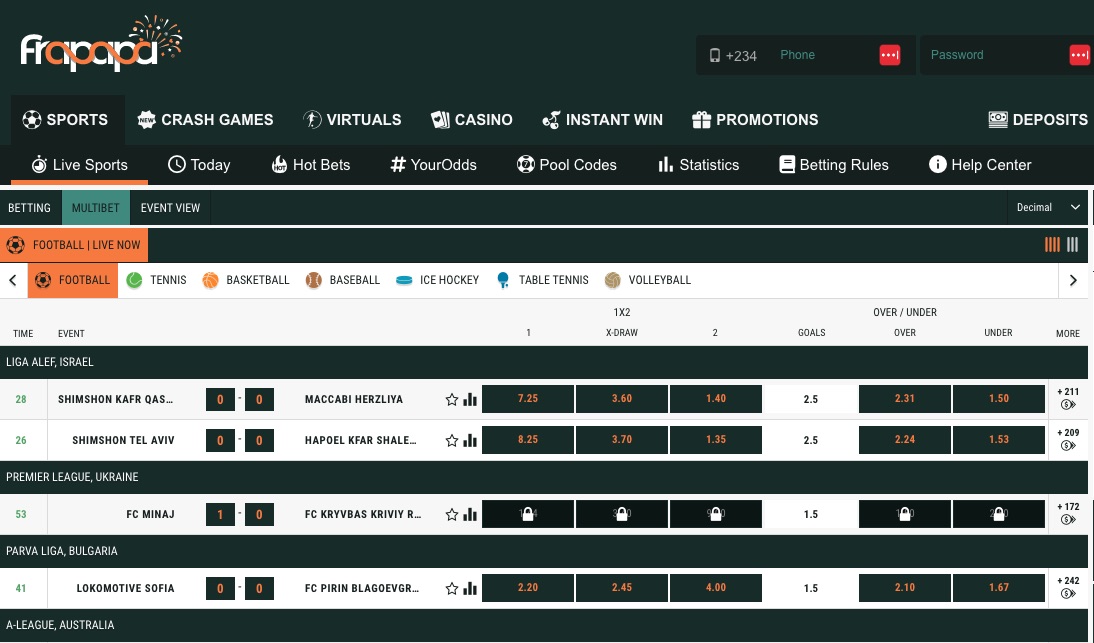The height and width of the screenshot is (643, 1094).
Task: Select the Table Tennis sport filter
Action: pos(541,280)
